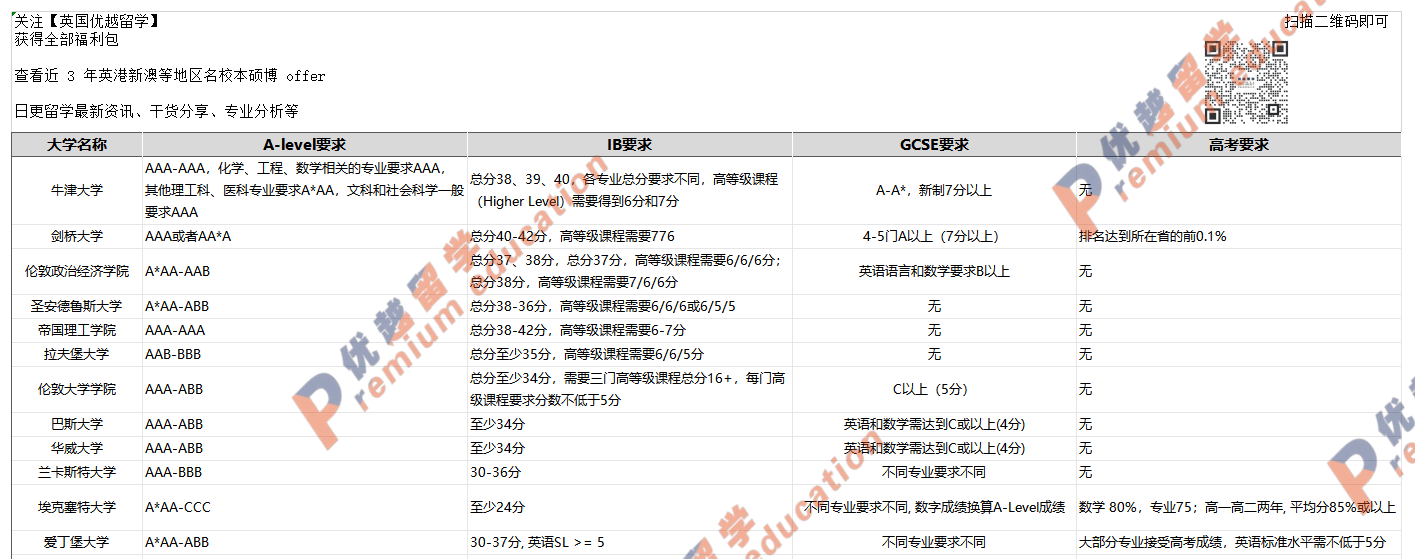Click the 关注【英国优越留学】 text line
1415x559 pixels.
pyautogui.click(x=87, y=21)
